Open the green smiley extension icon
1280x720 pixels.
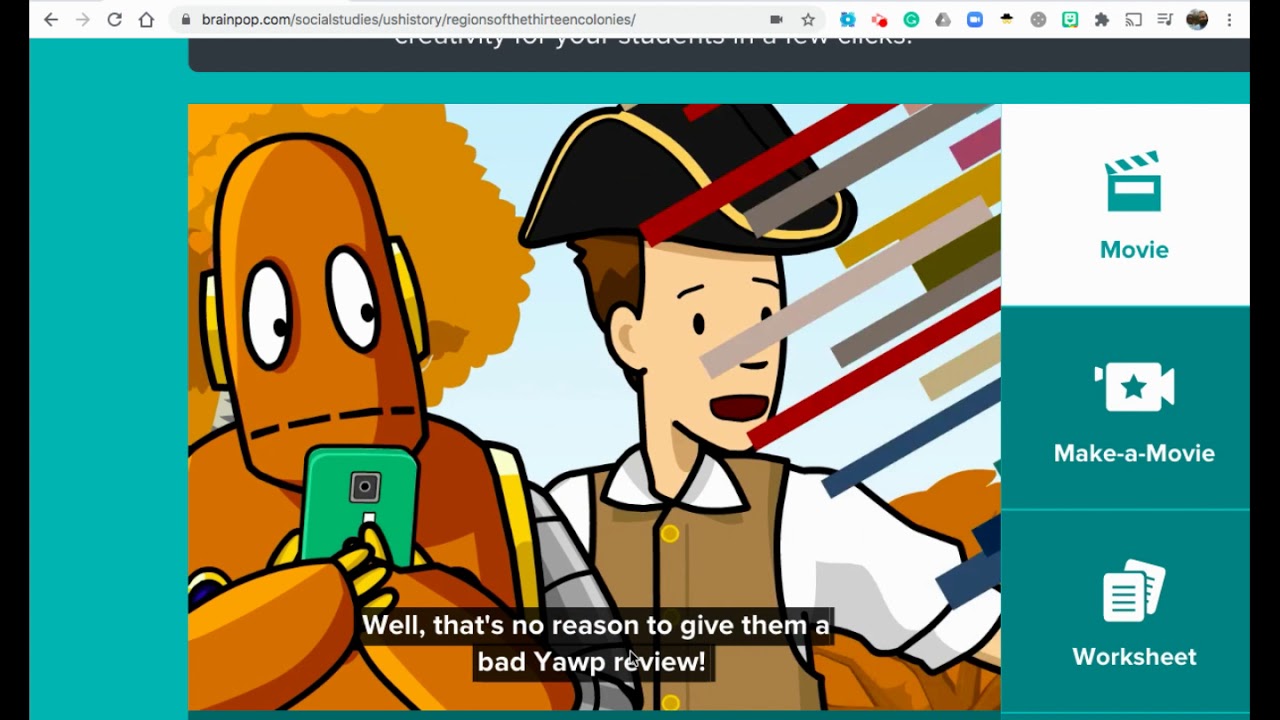1070,19
